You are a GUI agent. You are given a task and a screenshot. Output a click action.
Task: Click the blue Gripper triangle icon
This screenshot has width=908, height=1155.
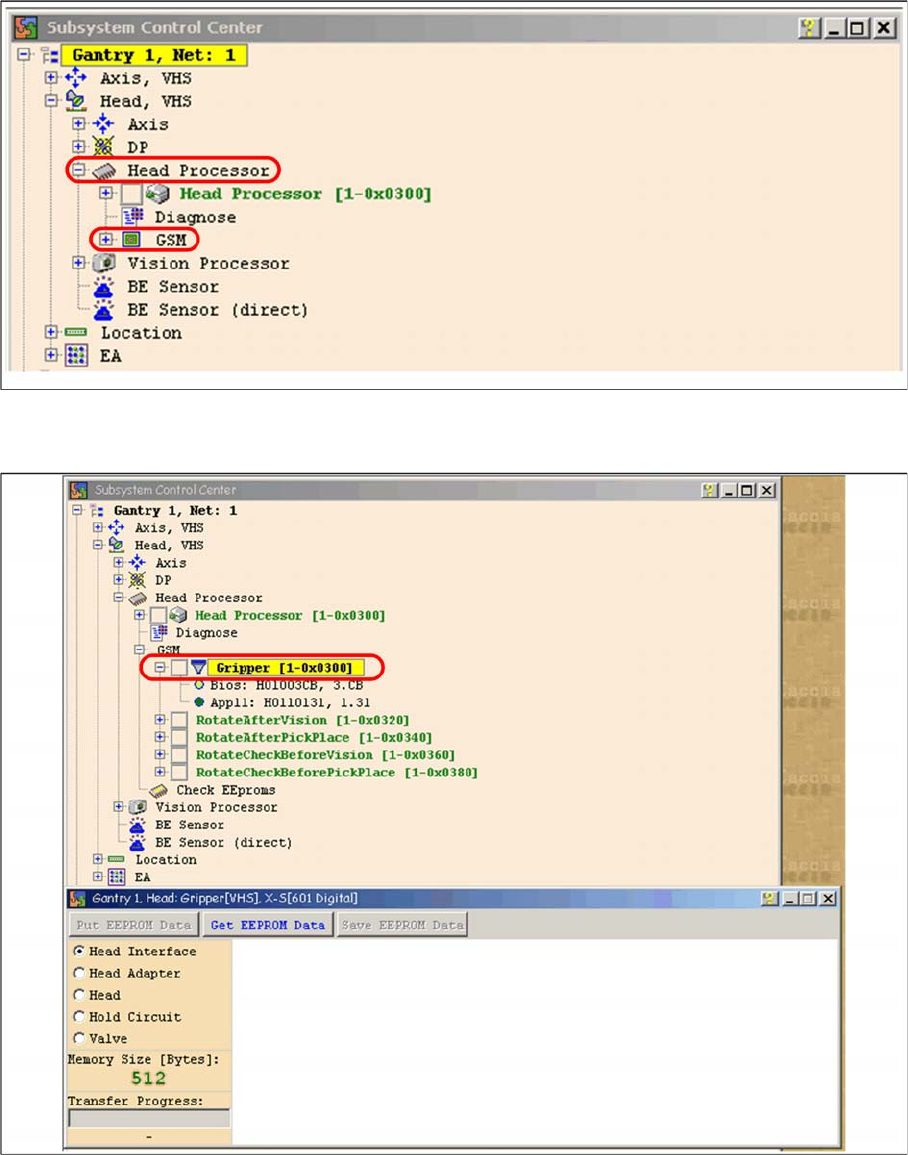[198, 667]
